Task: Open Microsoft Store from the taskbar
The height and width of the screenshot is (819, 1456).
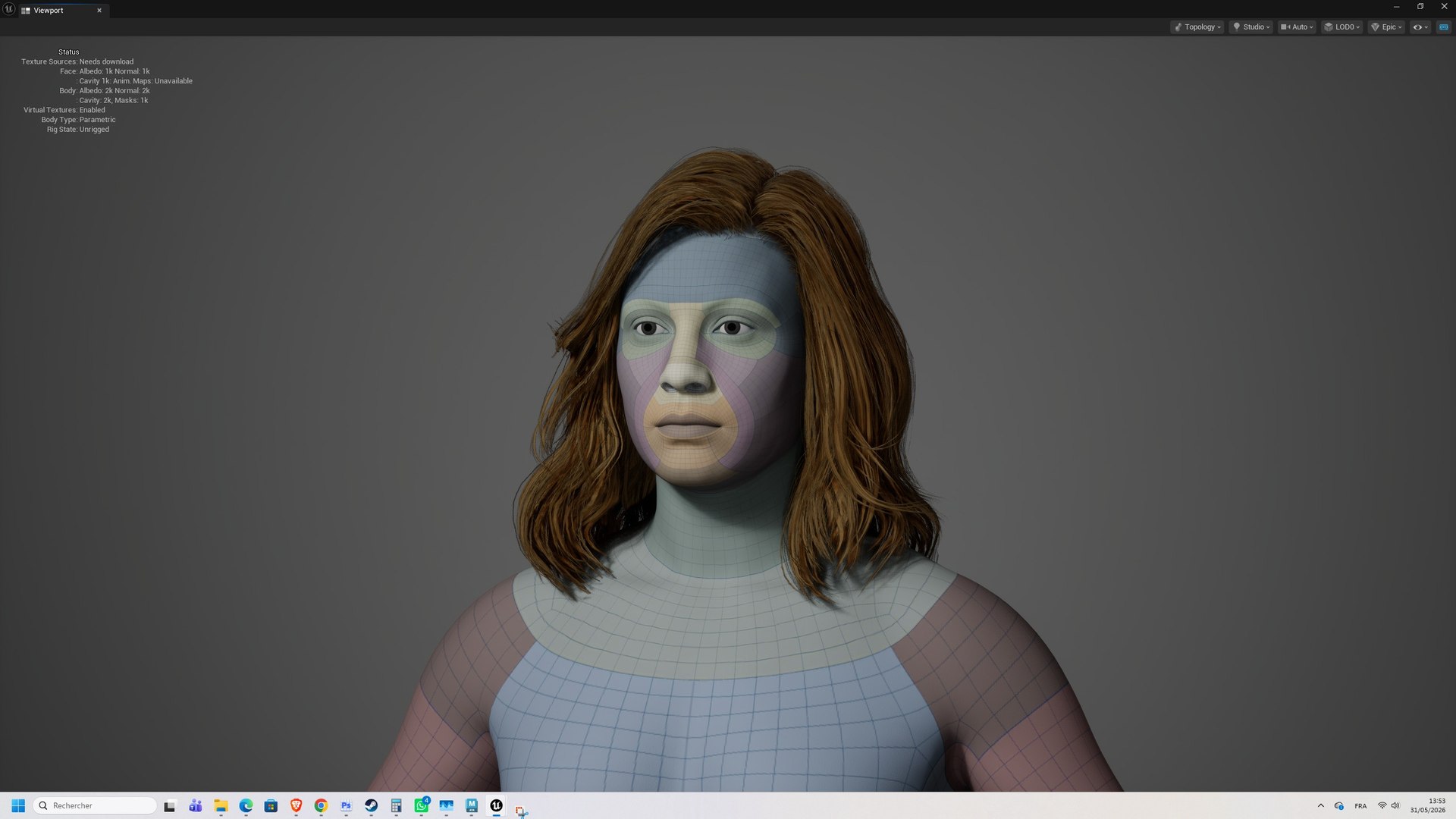Action: coord(271,805)
